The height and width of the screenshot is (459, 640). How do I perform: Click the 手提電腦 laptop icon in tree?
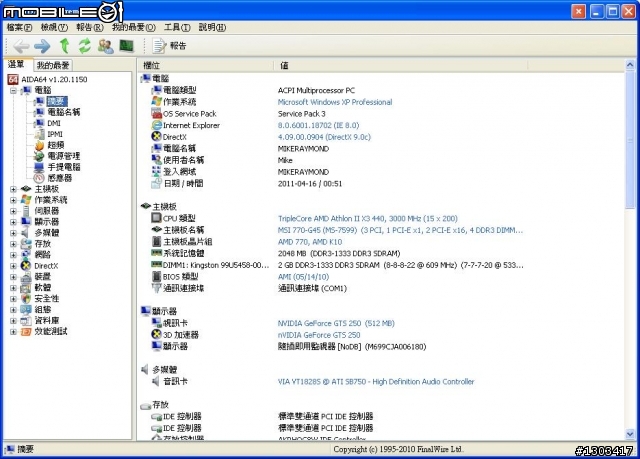[39, 167]
